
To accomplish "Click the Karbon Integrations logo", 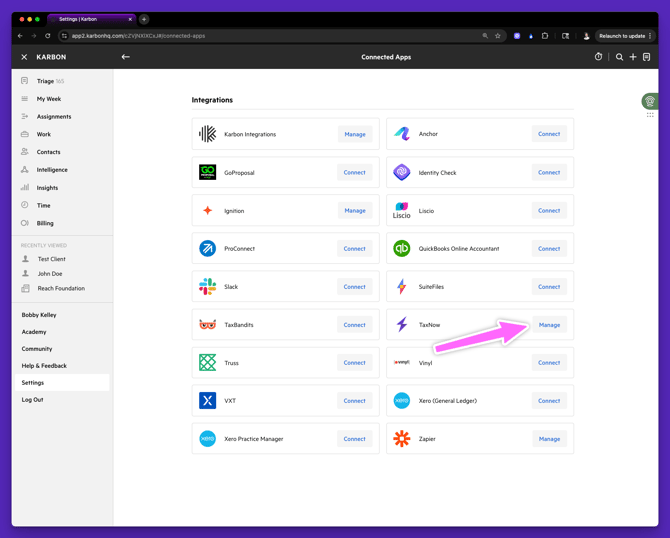I will [208, 134].
